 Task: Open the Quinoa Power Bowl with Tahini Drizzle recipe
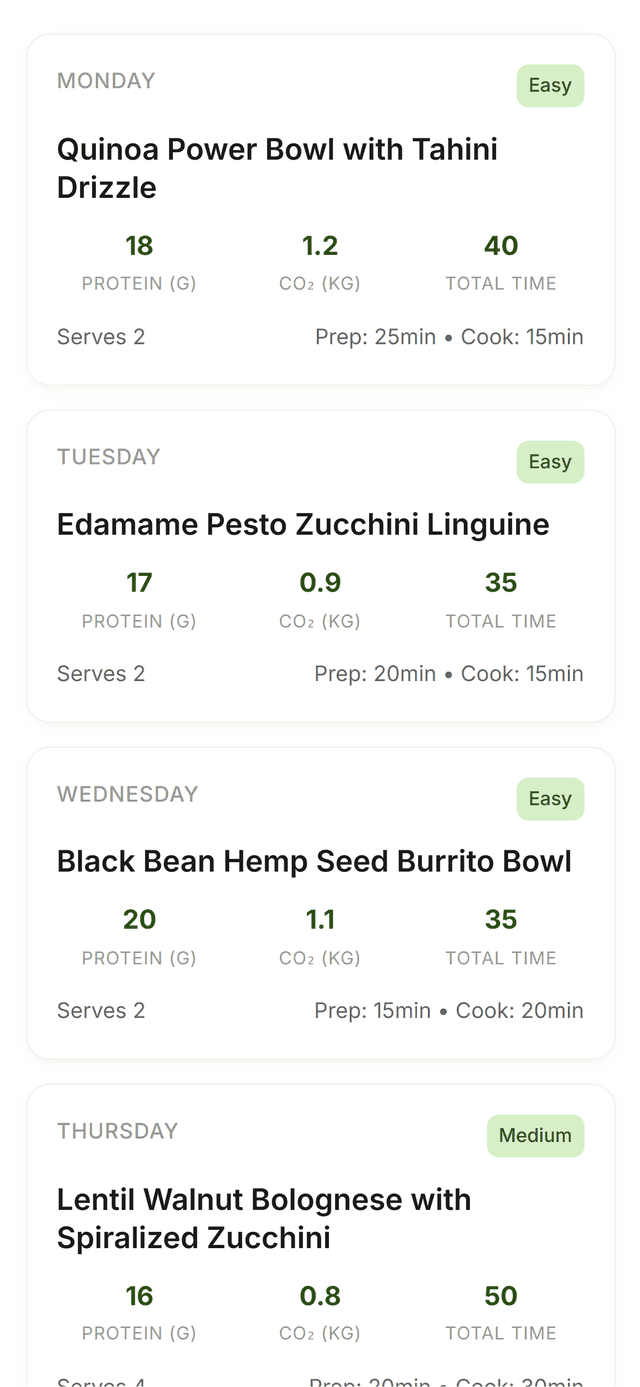pyautogui.click(x=277, y=167)
